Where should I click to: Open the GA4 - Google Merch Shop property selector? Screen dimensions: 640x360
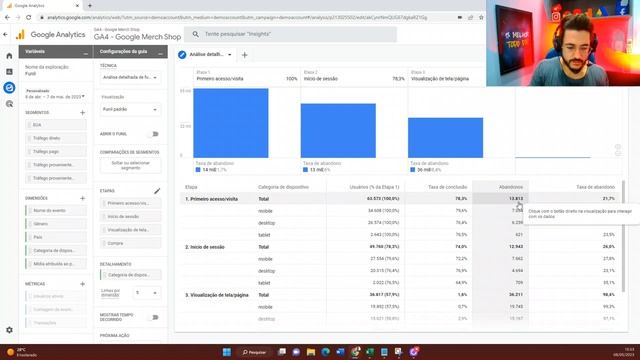point(137,35)
